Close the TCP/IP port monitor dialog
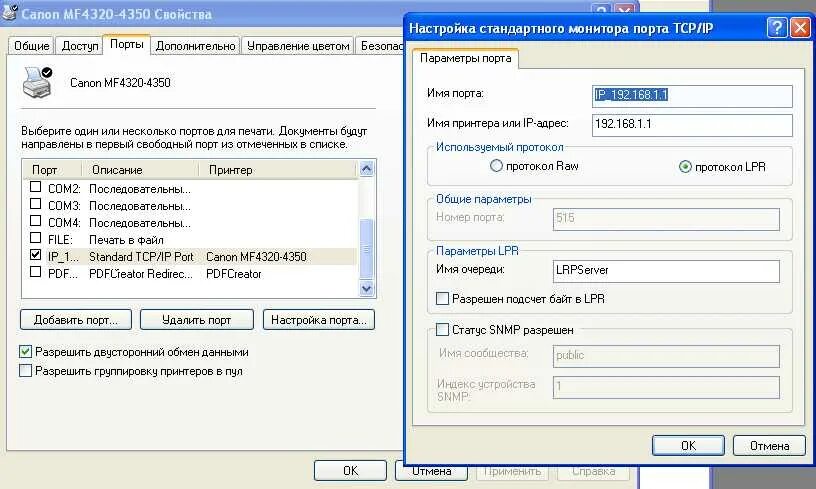 pos(799,27)
